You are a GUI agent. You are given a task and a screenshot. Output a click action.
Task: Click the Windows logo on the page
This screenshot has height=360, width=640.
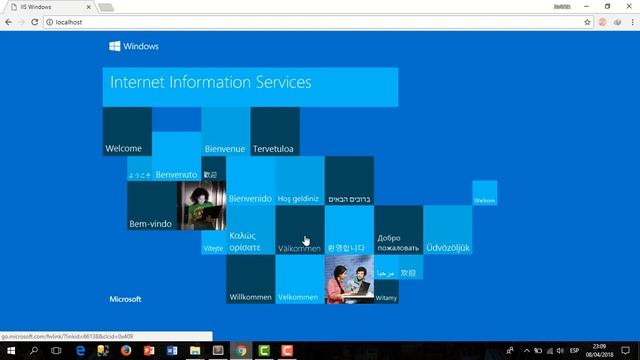[134, 46]
